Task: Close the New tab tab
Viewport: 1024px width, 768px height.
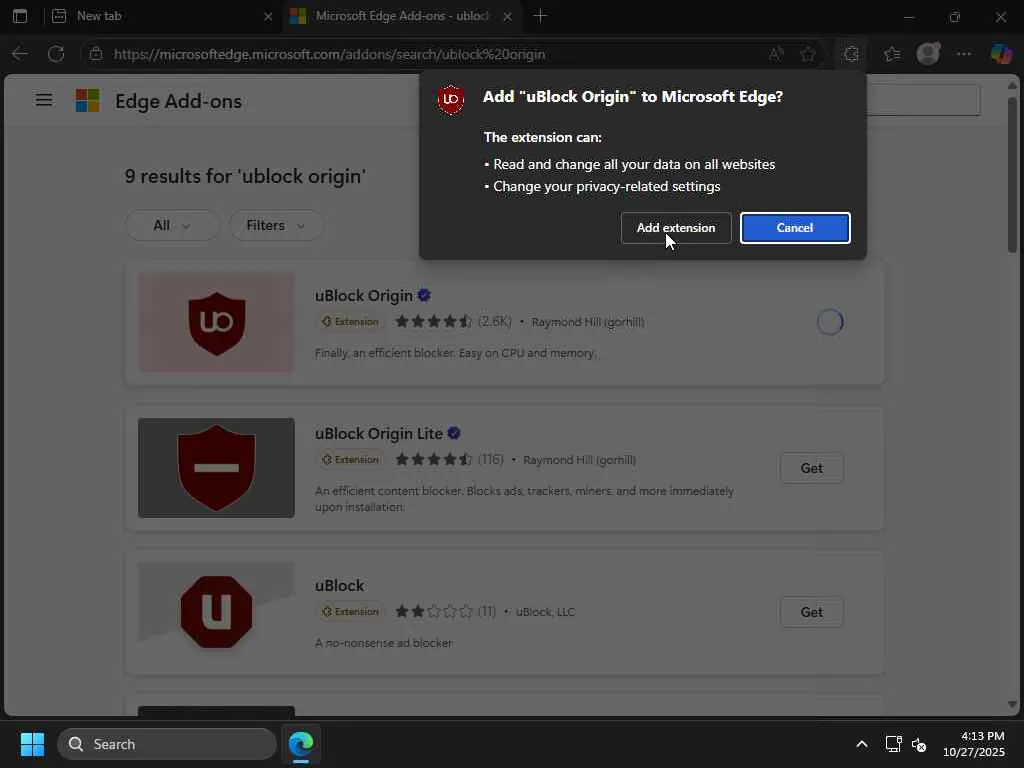Action: (x=268, y=16)
